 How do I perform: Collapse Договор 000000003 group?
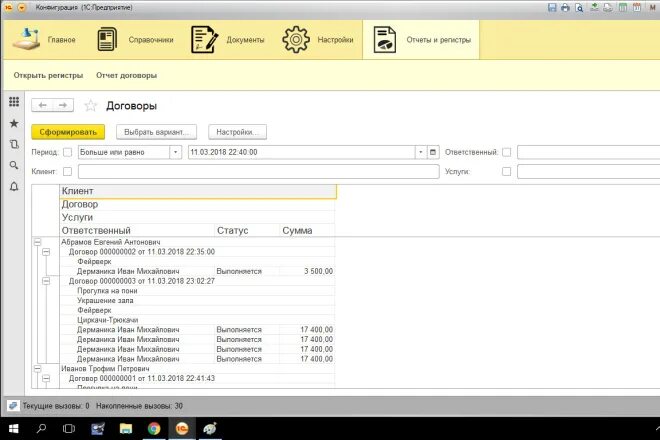click(46, 281)
